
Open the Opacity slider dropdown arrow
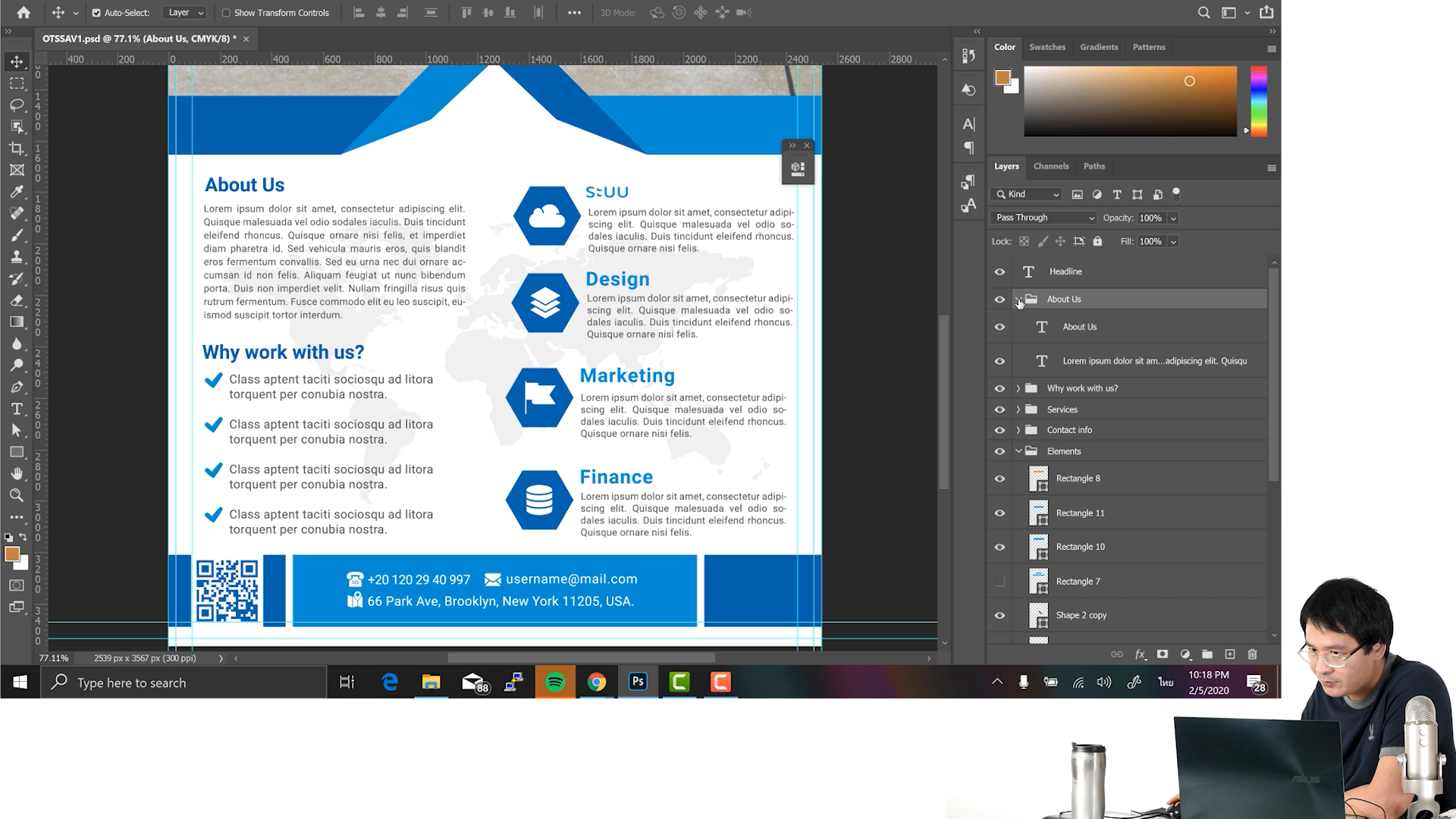tap(1173, 218)
